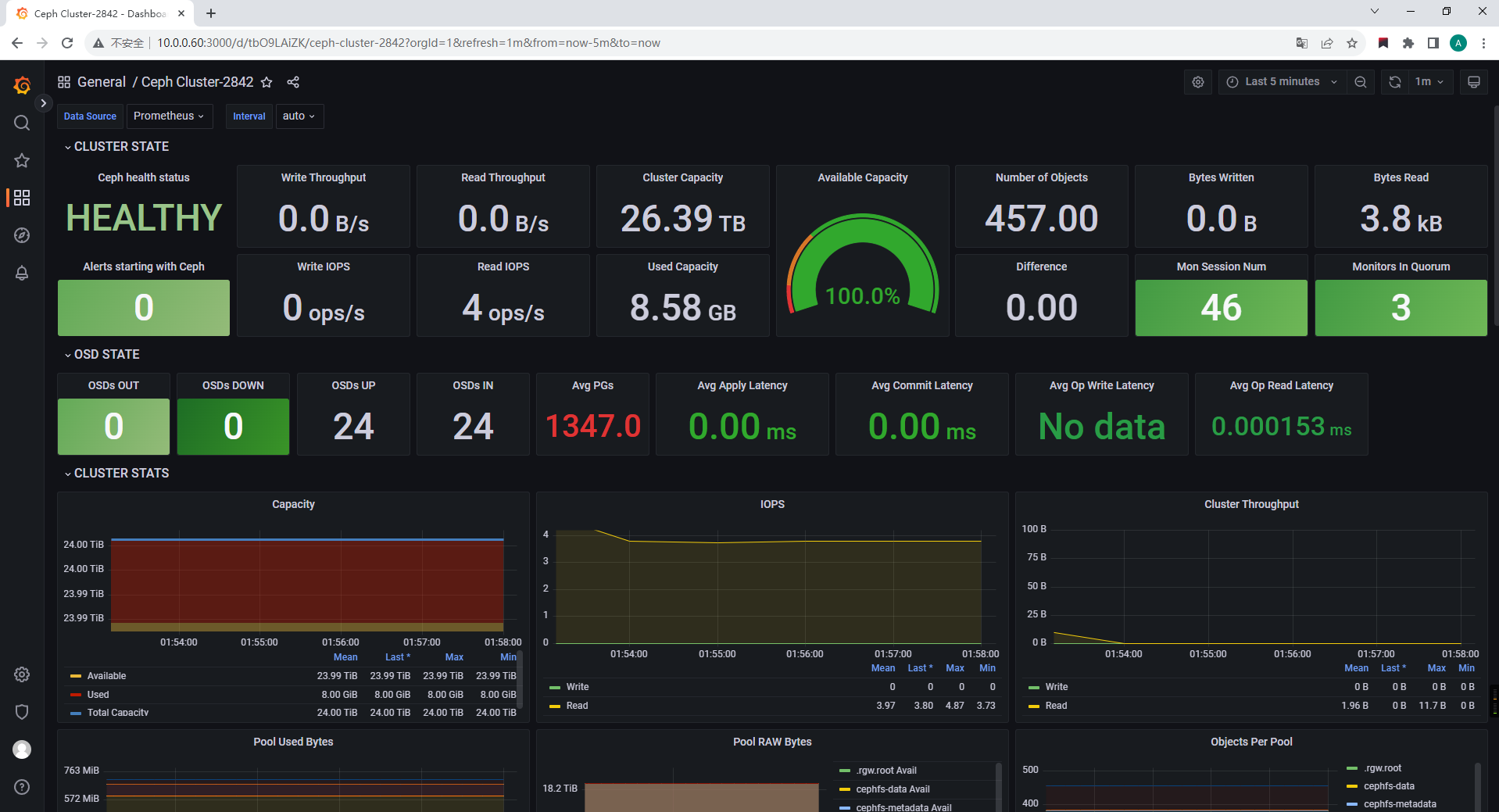
Task: Click Used series red color swatch
Action: click(x=76, y=695)
